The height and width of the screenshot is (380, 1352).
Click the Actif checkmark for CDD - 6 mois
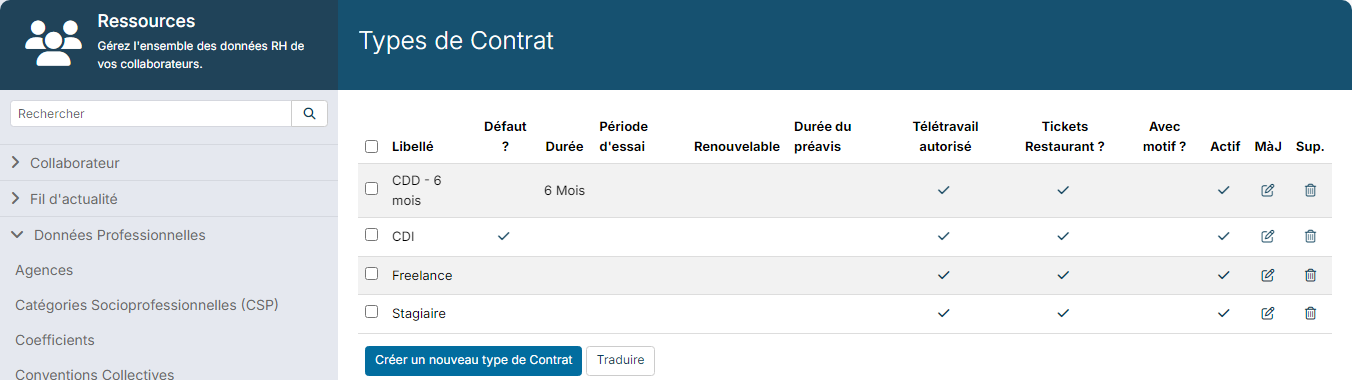click(x=1223, y=190)
